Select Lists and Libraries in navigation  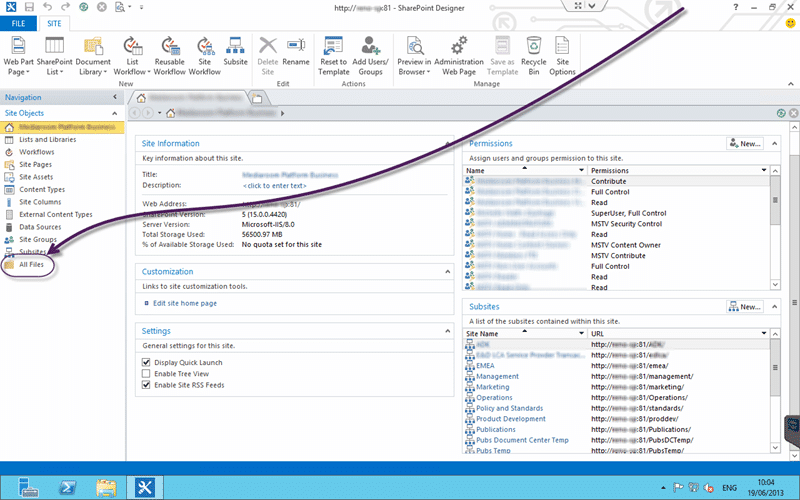[47, 139]
